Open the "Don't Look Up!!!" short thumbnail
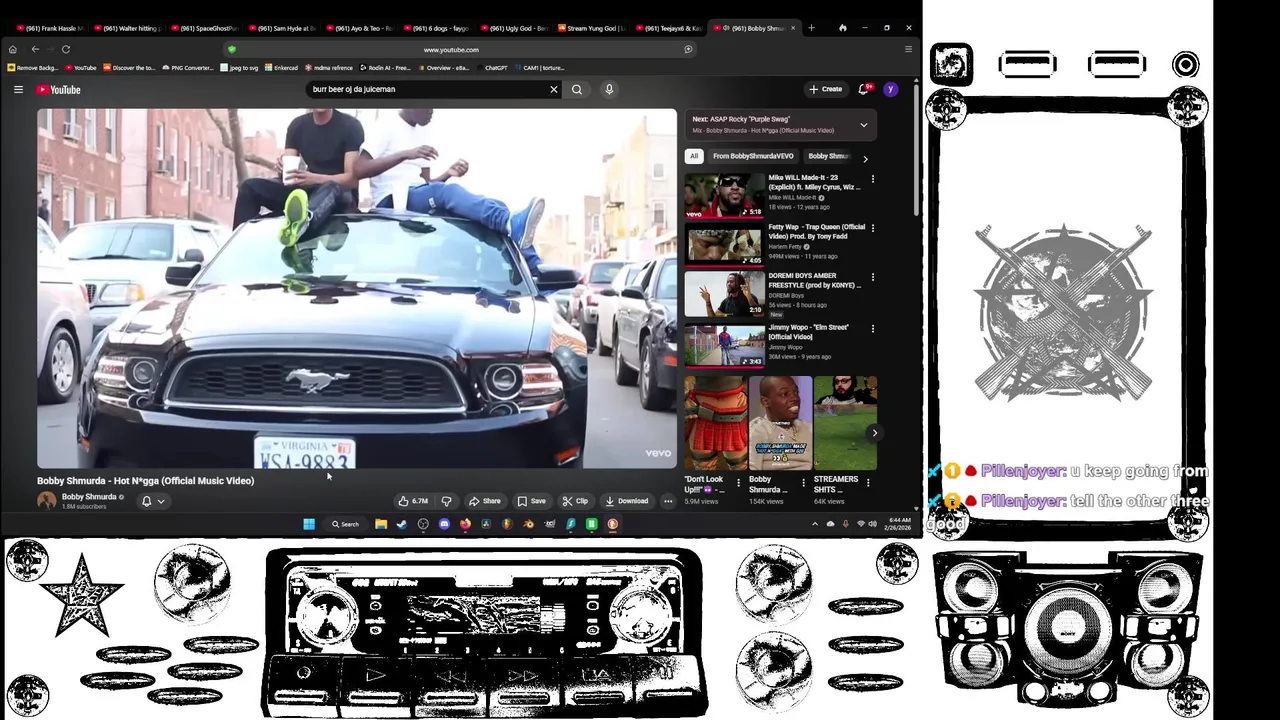Viewport: 1280px width, 720px height. [715, 423]
